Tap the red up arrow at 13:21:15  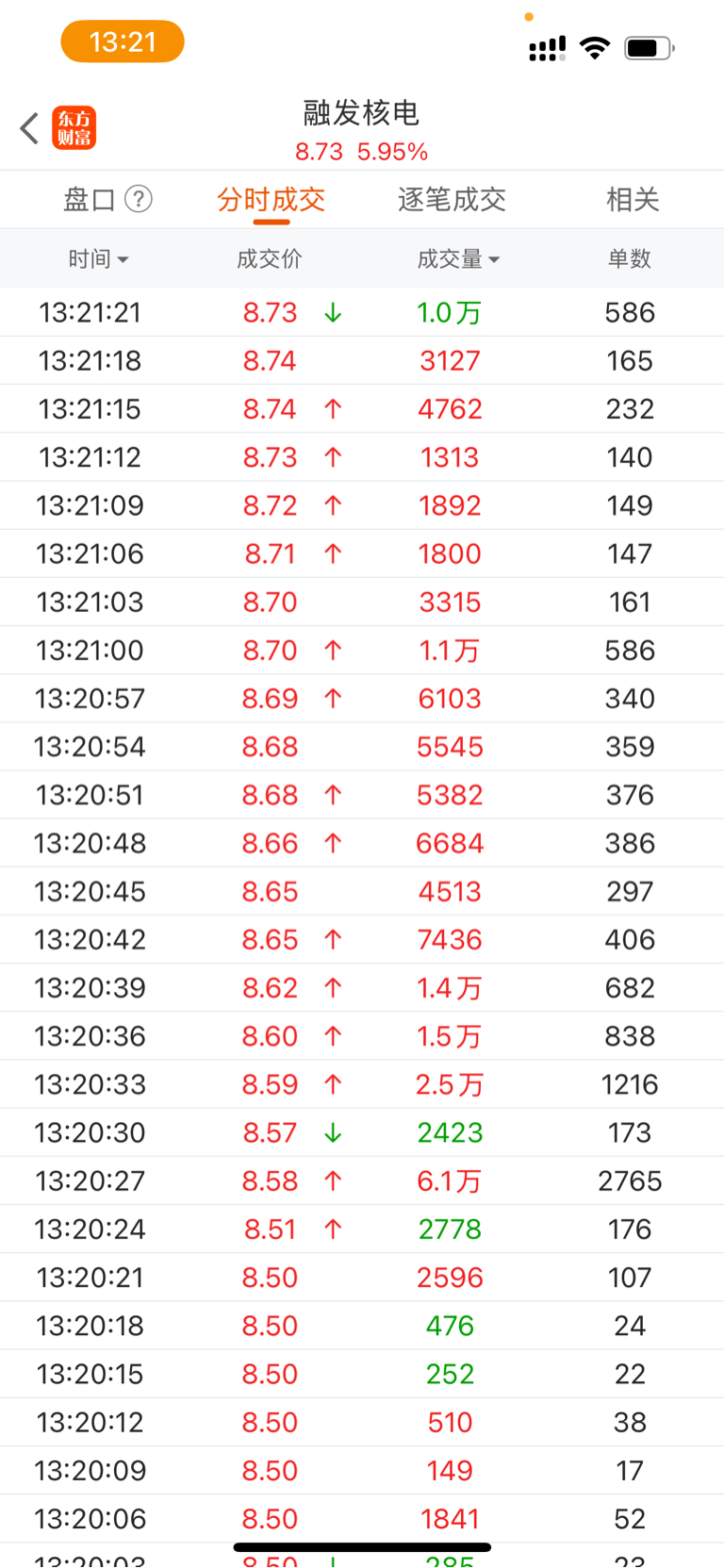[333, 409]
